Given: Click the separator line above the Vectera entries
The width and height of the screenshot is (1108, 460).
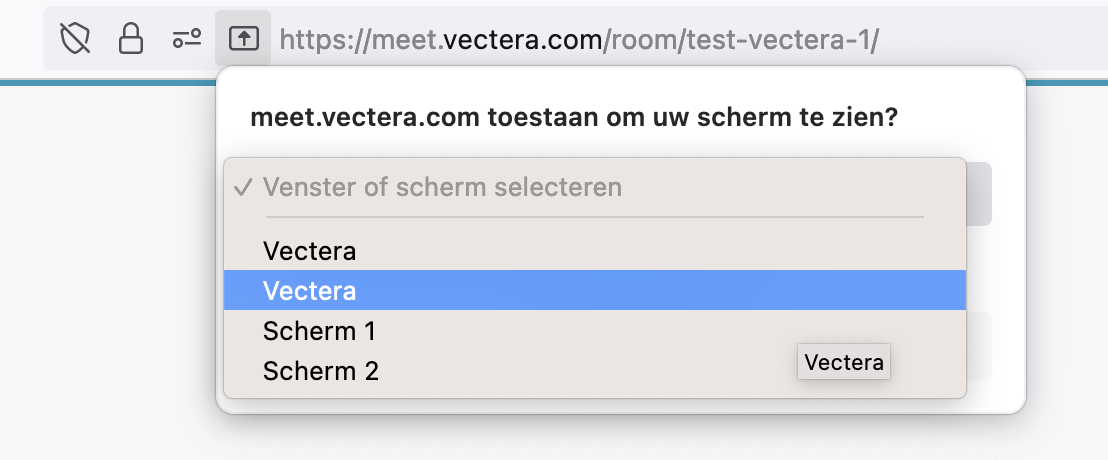Looking at the screenshot, I should tap(595, 216).
